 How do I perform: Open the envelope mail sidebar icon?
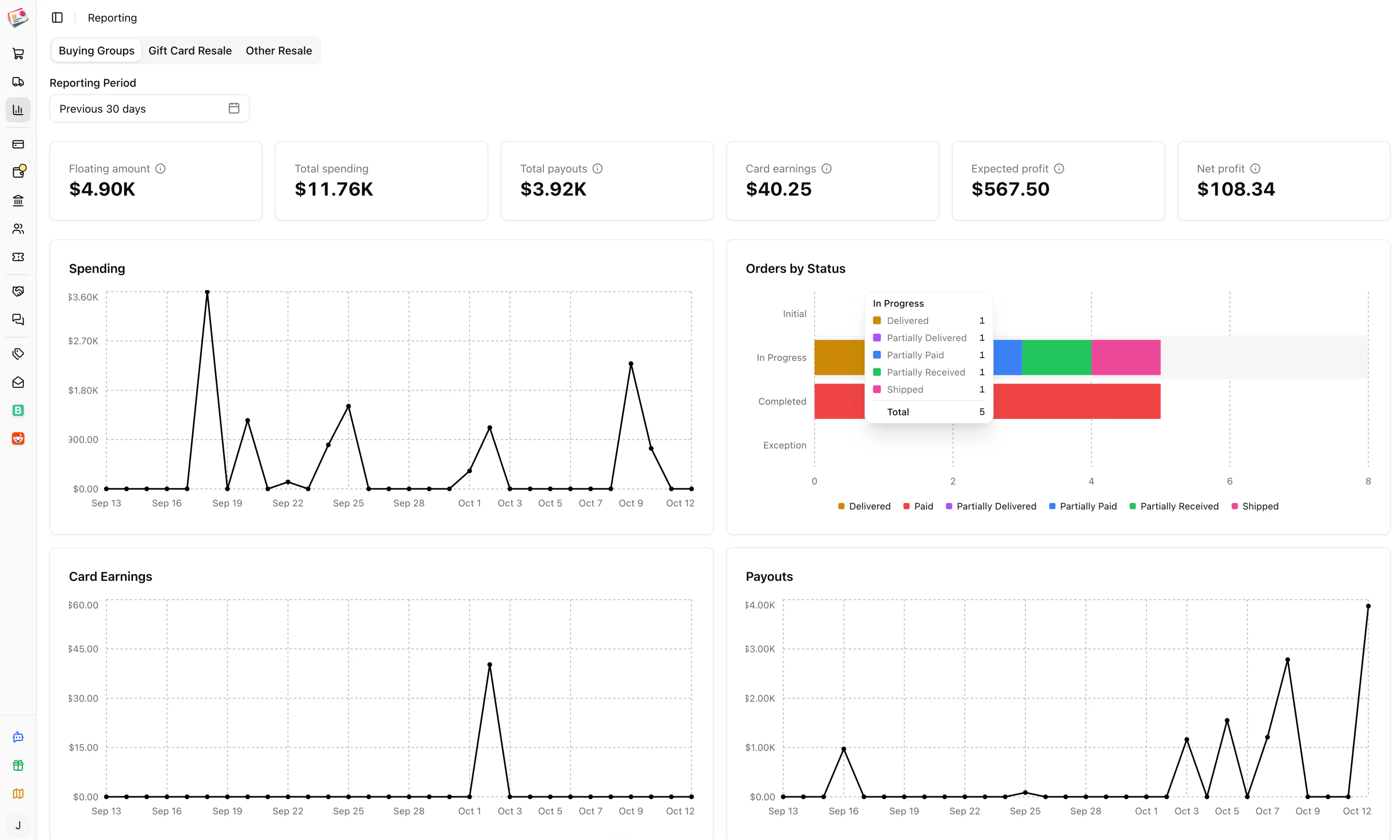pyautogui.click(x=18, y=383)
